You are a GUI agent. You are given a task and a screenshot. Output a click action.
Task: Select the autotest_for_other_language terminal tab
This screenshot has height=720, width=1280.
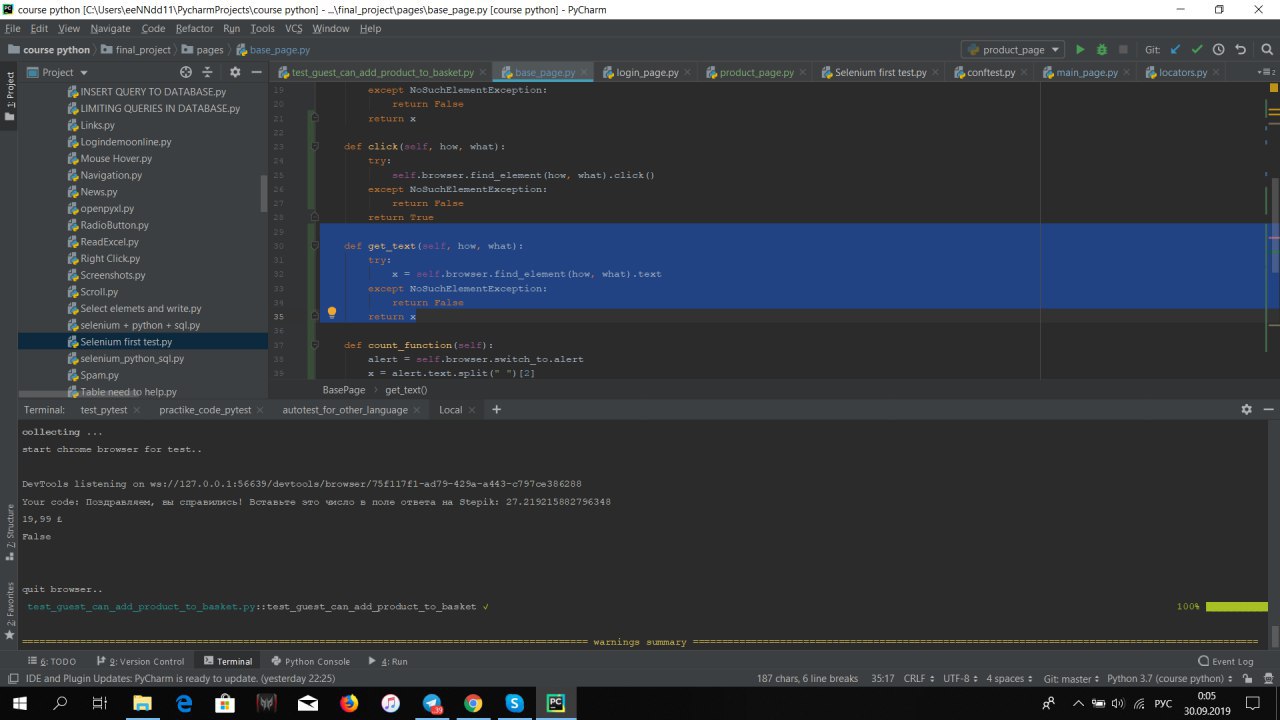[345, 409]
